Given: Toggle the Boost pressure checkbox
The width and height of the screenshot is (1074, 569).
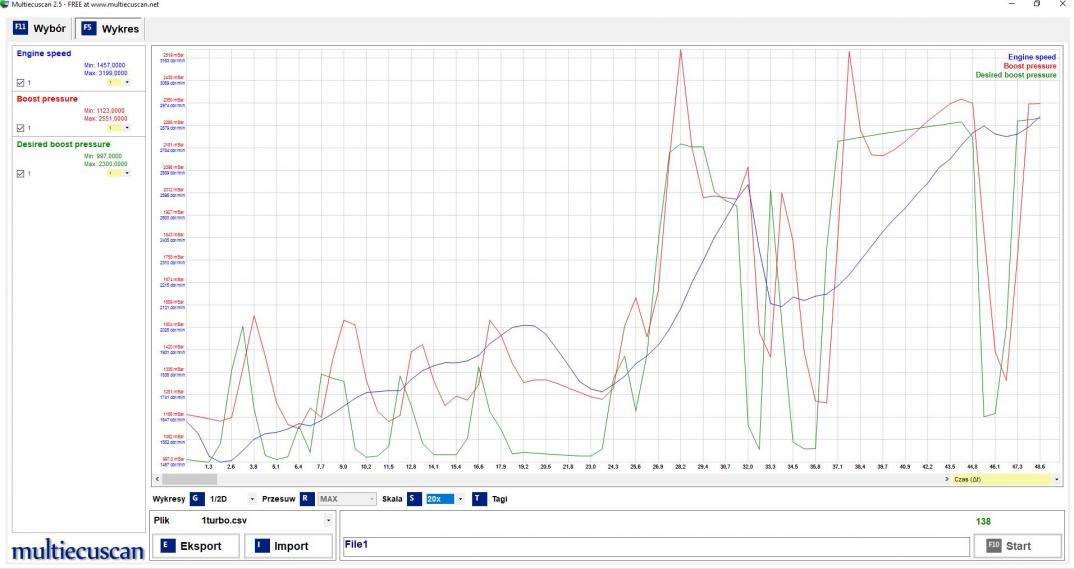Looking at the screenshot, I should pyautogui.click(x=21, y=128).
